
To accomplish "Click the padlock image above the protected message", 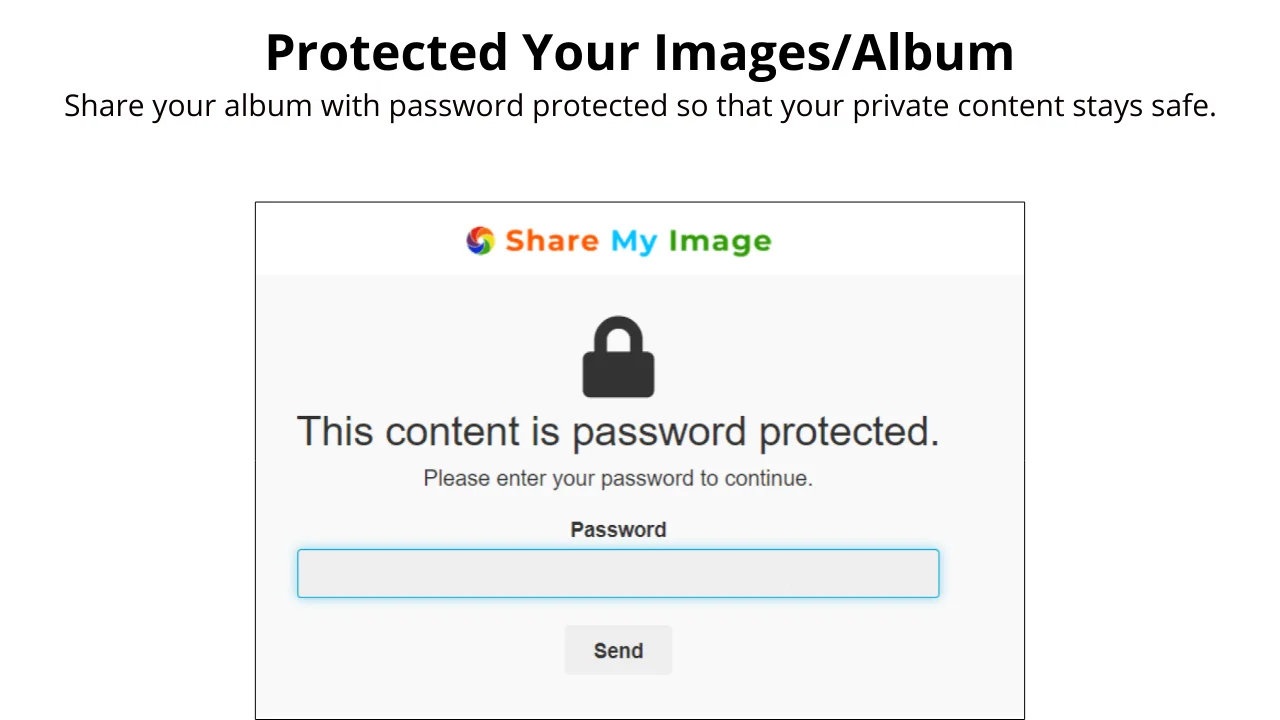I will pyautogui.click(x=618, y=357).
